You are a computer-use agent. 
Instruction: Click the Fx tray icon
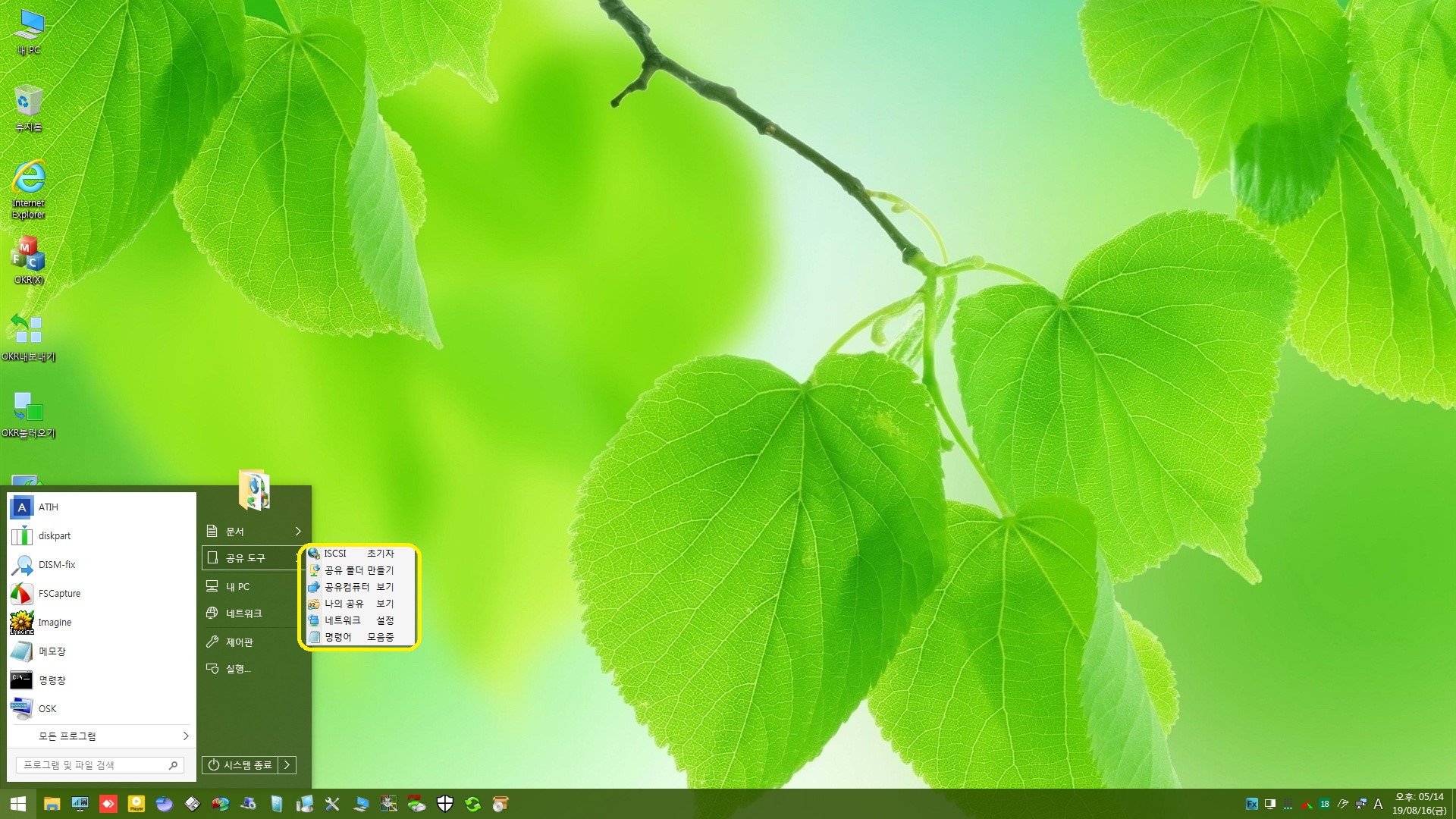1252,804
